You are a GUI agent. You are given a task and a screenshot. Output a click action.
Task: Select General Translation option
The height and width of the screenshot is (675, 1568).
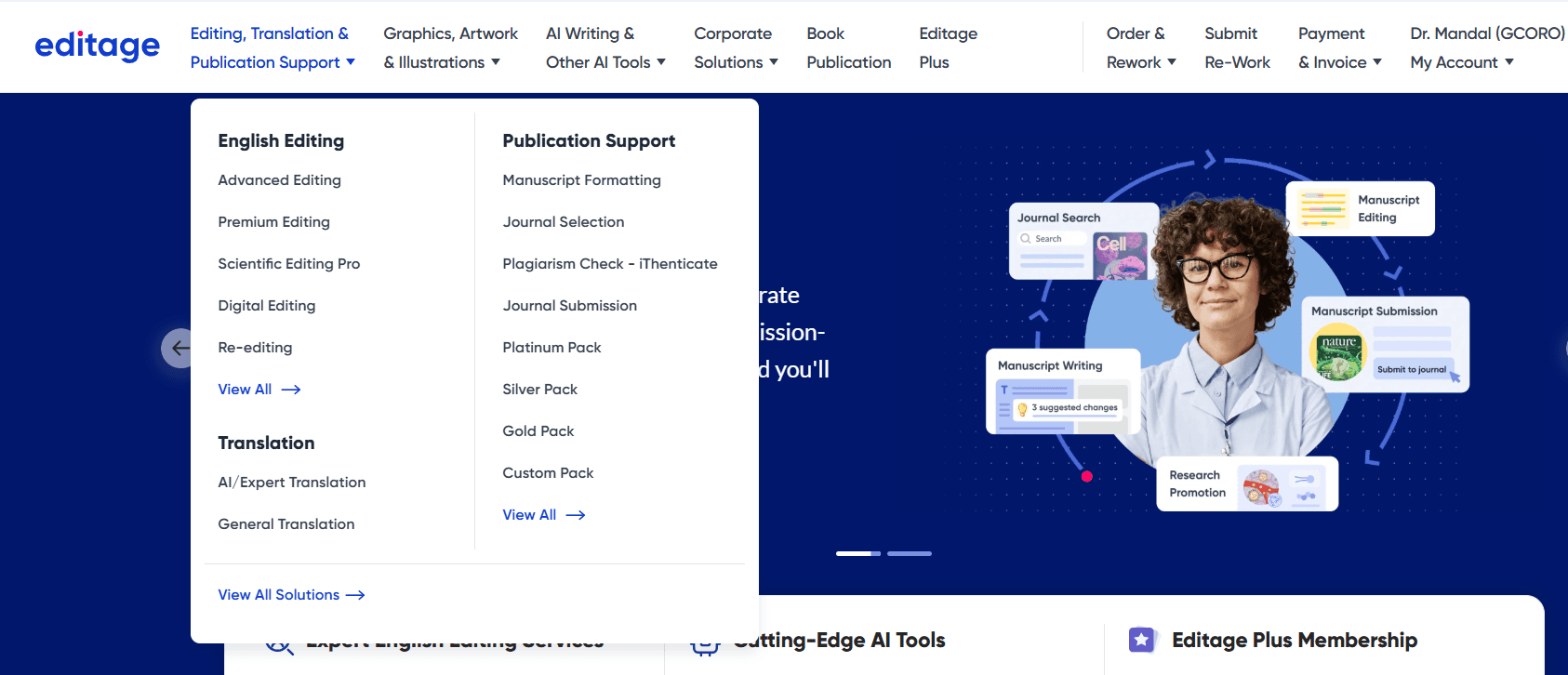tap(286, 524)
